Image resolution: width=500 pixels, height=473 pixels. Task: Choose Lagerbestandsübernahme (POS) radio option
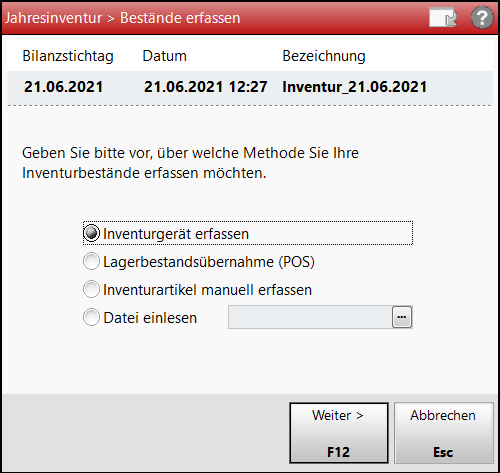pos(91,261)
